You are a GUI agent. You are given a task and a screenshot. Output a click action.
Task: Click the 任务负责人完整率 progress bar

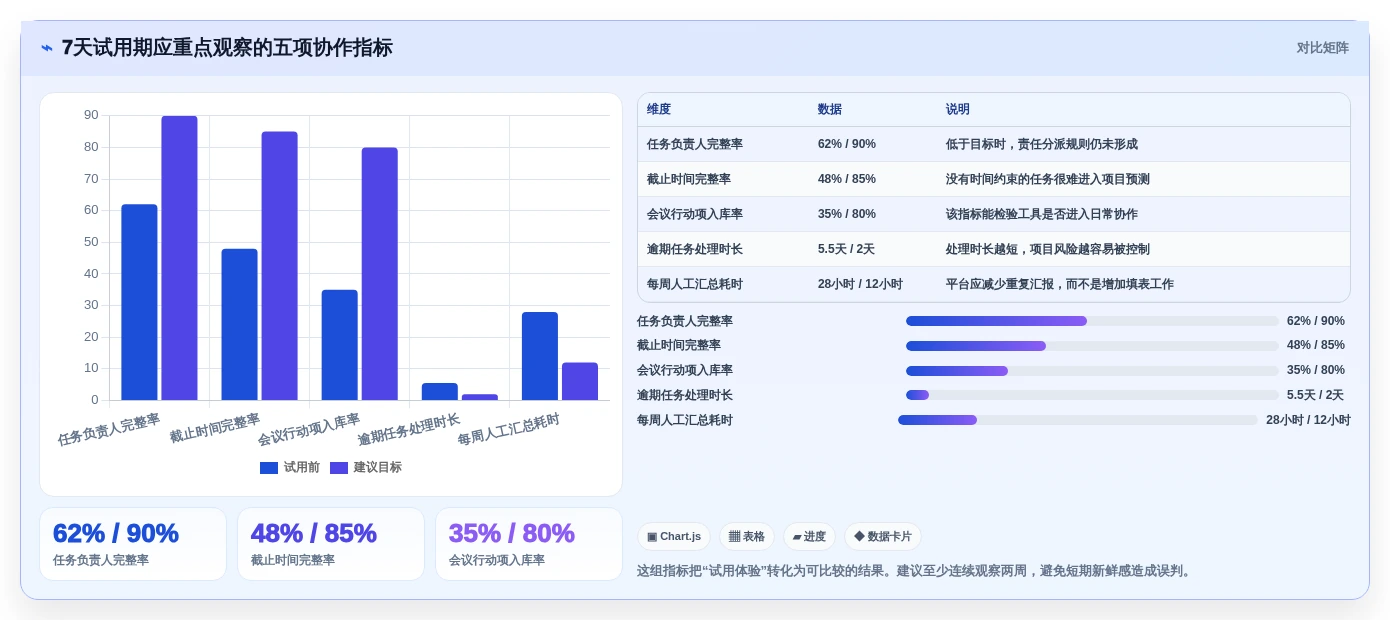coord(1092,321)
